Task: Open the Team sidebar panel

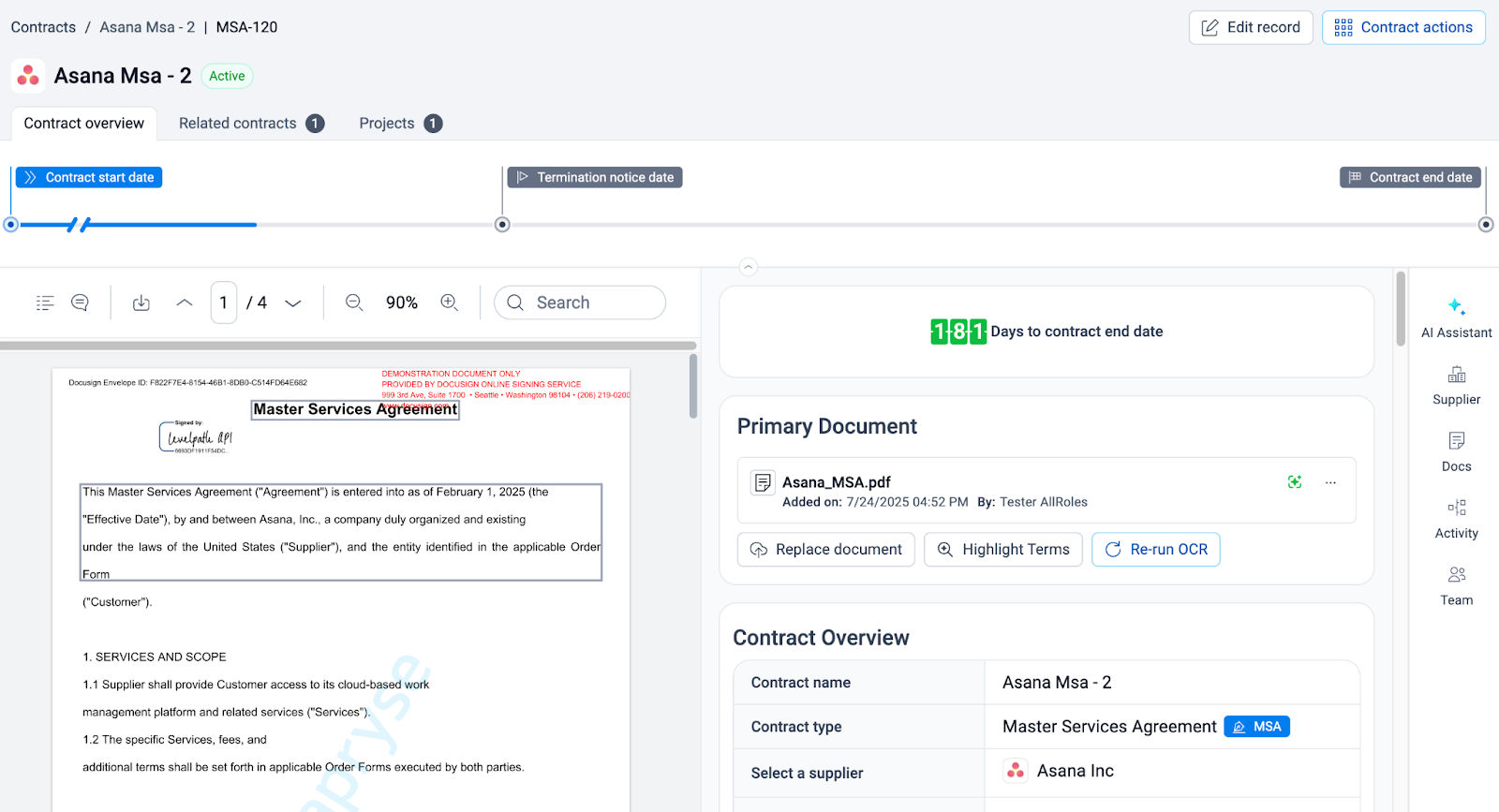Action: (x=1456, y=586)
